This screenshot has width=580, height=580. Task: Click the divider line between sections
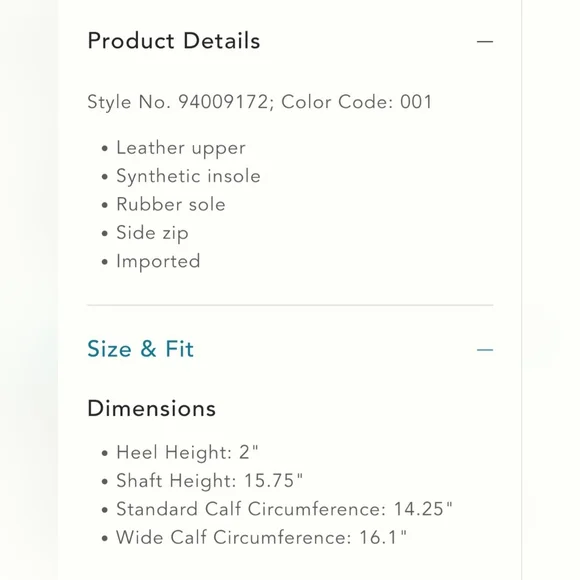290,305
